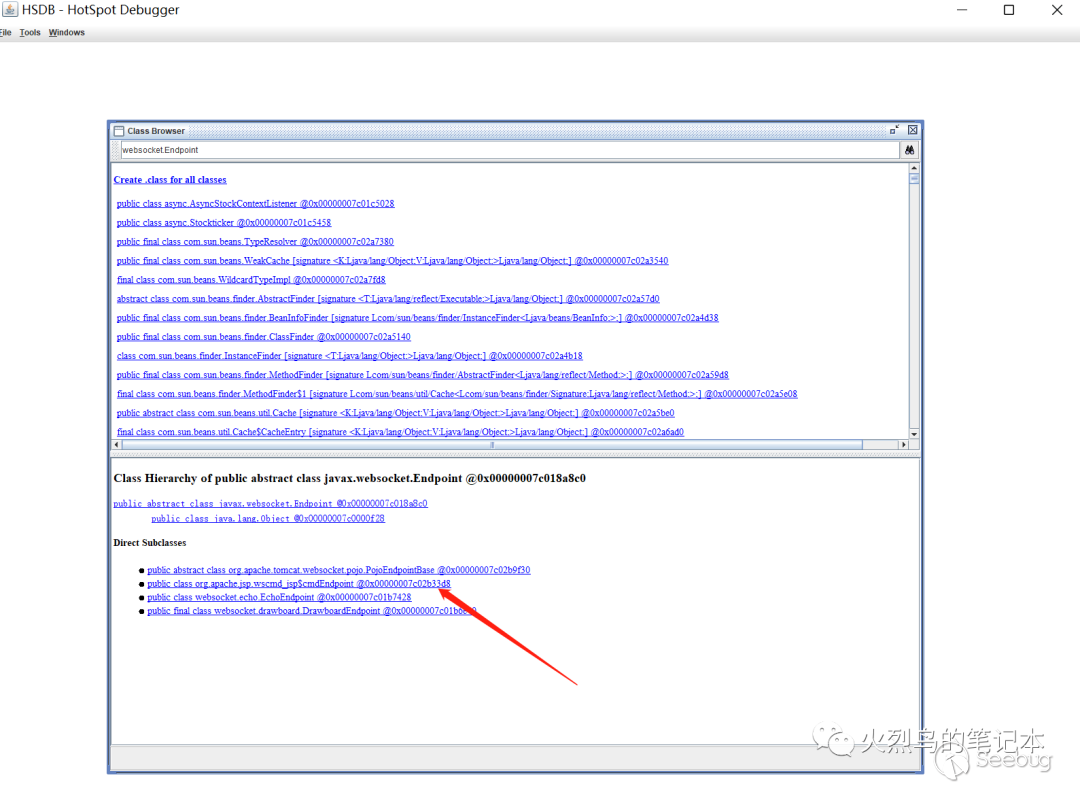Open finder.MethodFinder$1 class link
Image resolution: width=1080 pixels, height=788 pixels.
457,394
